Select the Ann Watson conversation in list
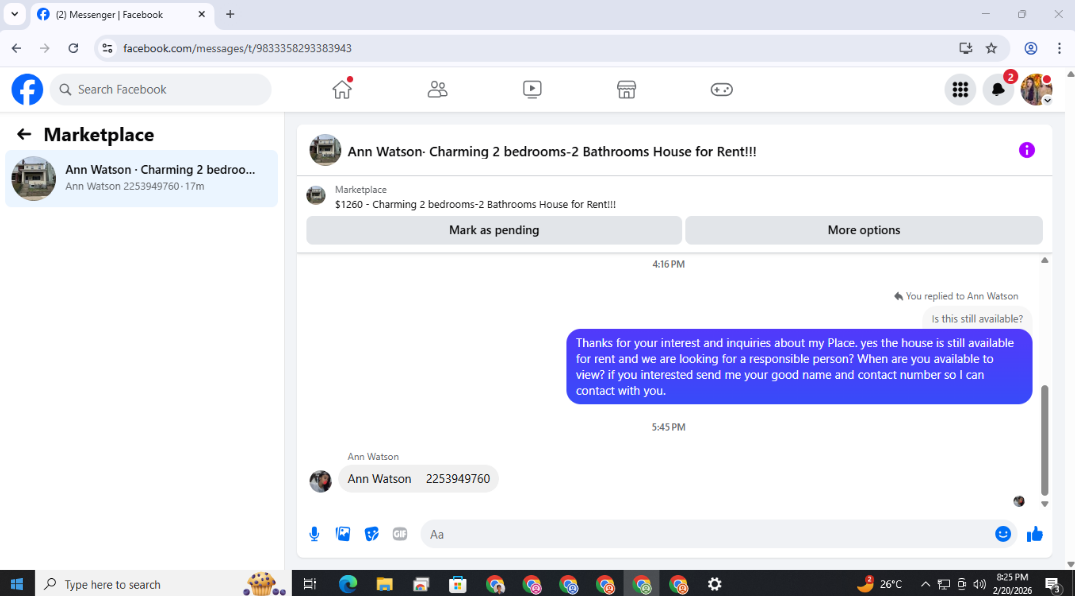1075x596 pixels. point(141,178)
